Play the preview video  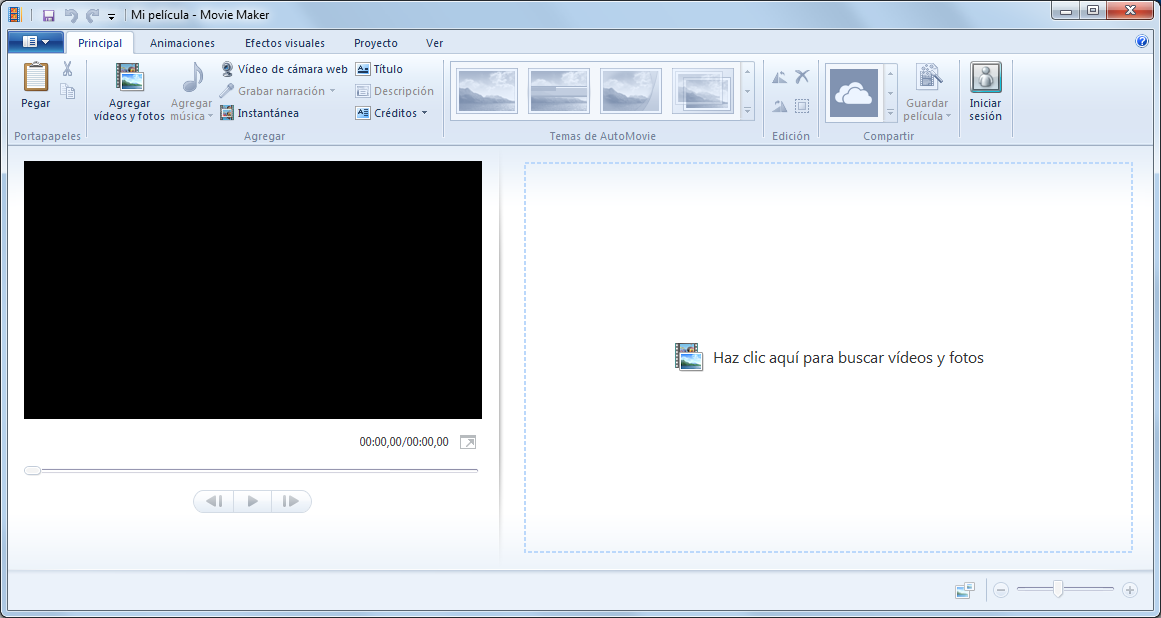(x=252, y=501)
